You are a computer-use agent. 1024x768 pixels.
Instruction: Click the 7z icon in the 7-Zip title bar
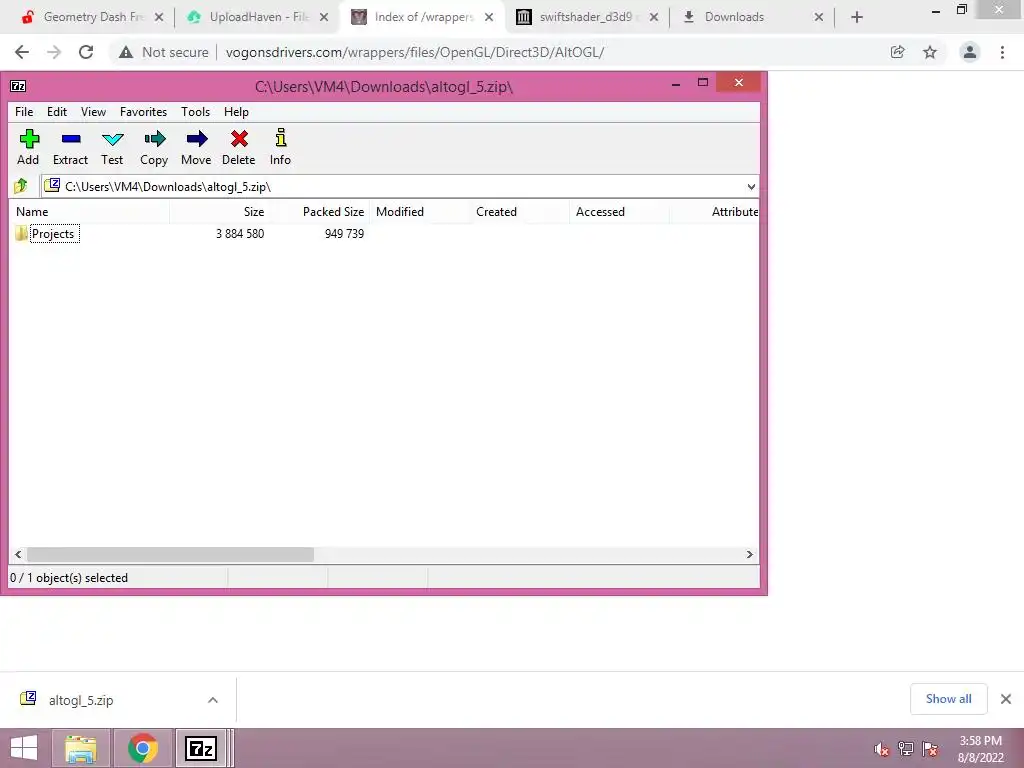18,86
